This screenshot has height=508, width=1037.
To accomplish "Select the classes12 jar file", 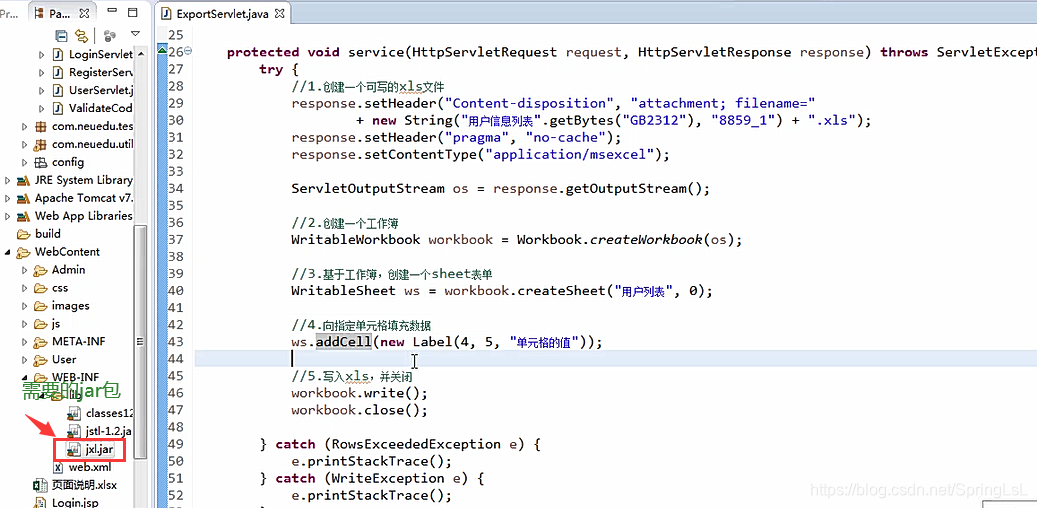I will [x=101, y=413].
